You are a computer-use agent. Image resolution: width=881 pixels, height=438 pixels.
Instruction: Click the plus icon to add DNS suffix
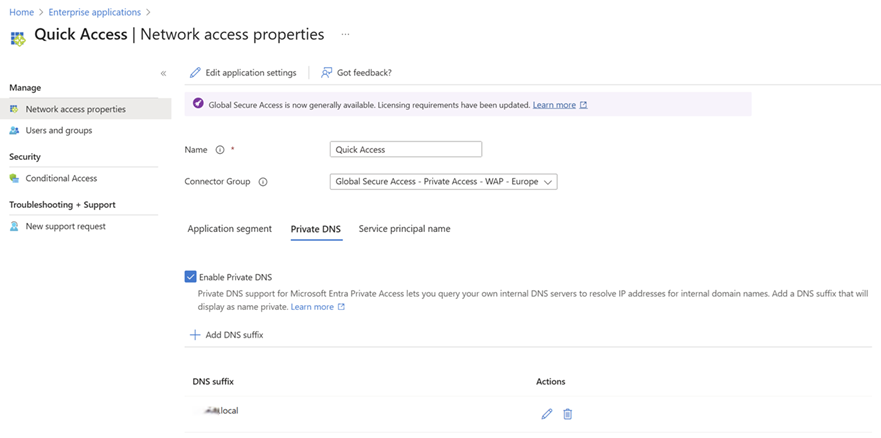pos(195,335)
